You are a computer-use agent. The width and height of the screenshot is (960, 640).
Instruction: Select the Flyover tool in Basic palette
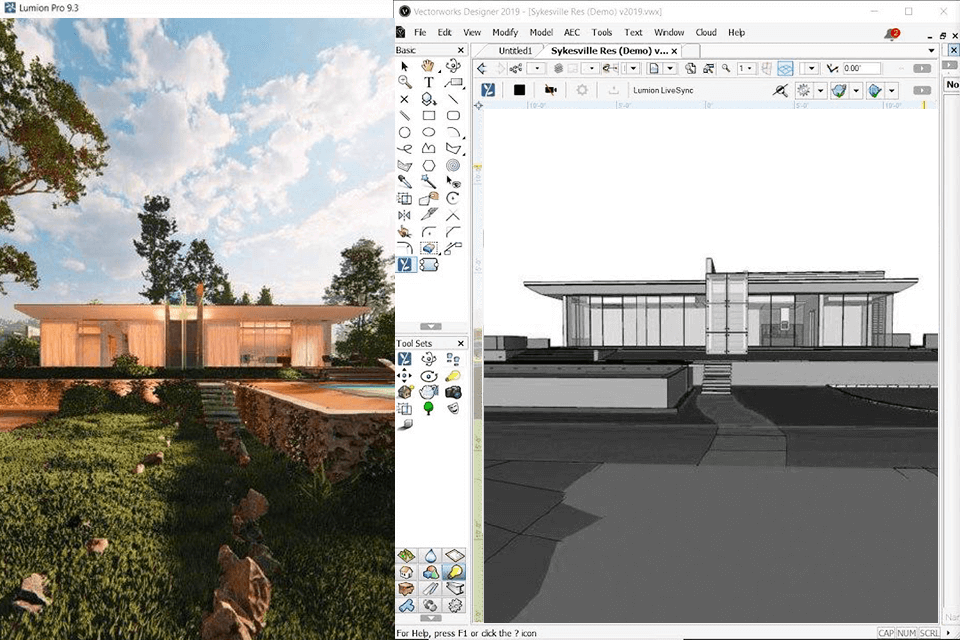point(452,66)
